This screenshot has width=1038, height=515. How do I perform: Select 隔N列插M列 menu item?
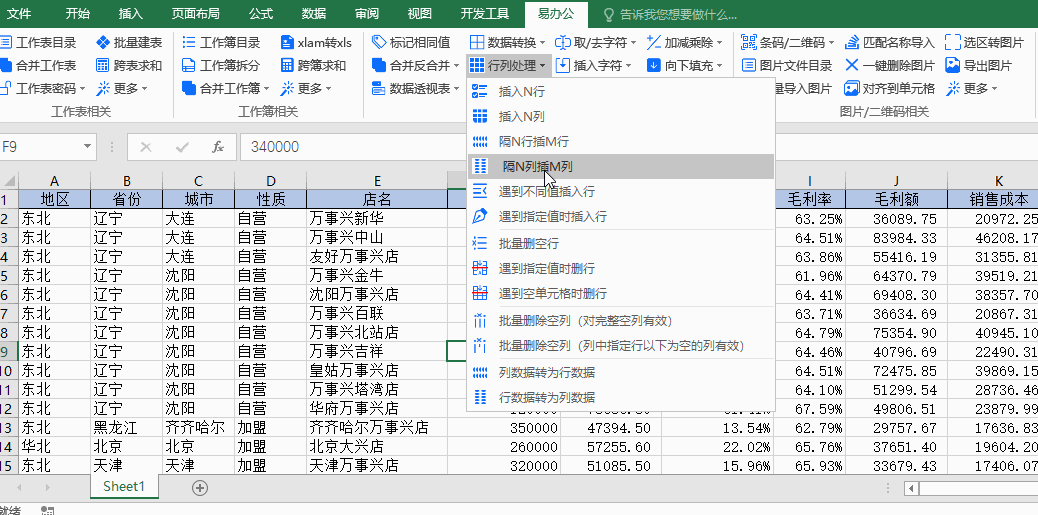pyautogui.click(x=620, y=167)
